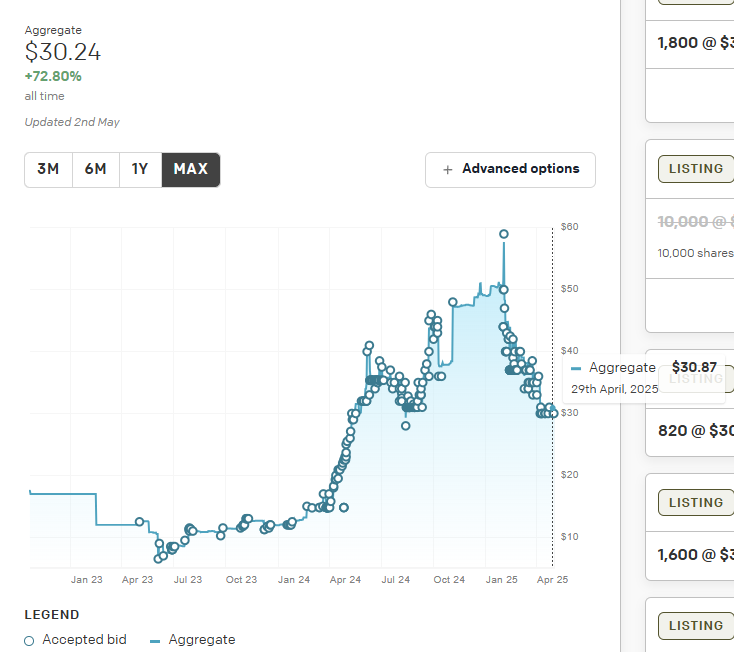Click the Accepted bid circle legend marker
The image size is (734, 652).
(29, 640)
